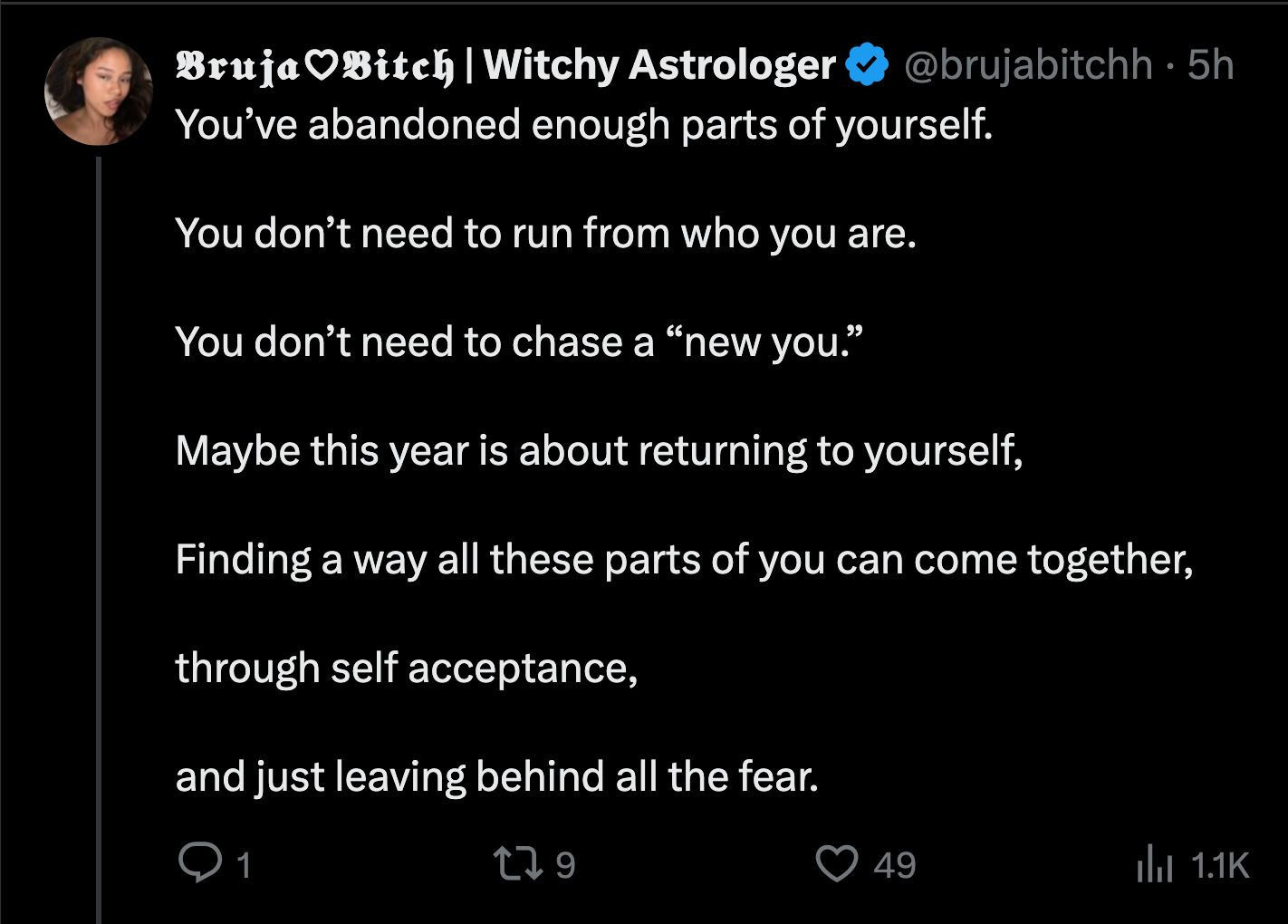Click the 1.1K views count
The height and width of the screenshot is (924, 1288).
click(x=1220, y=865)
